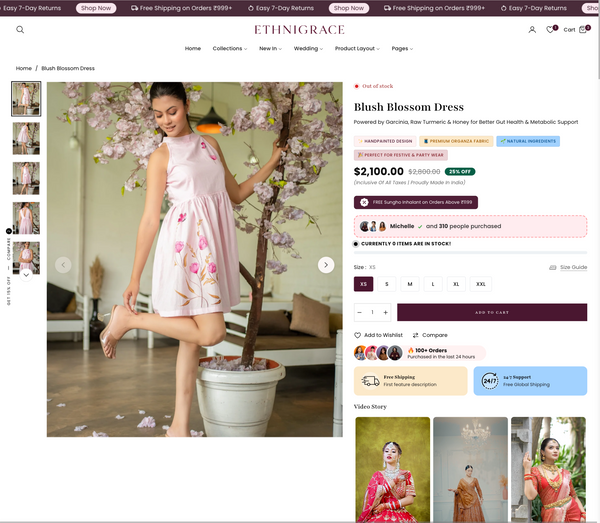Expand the Product Layout dropdown menu

(357, 48)
